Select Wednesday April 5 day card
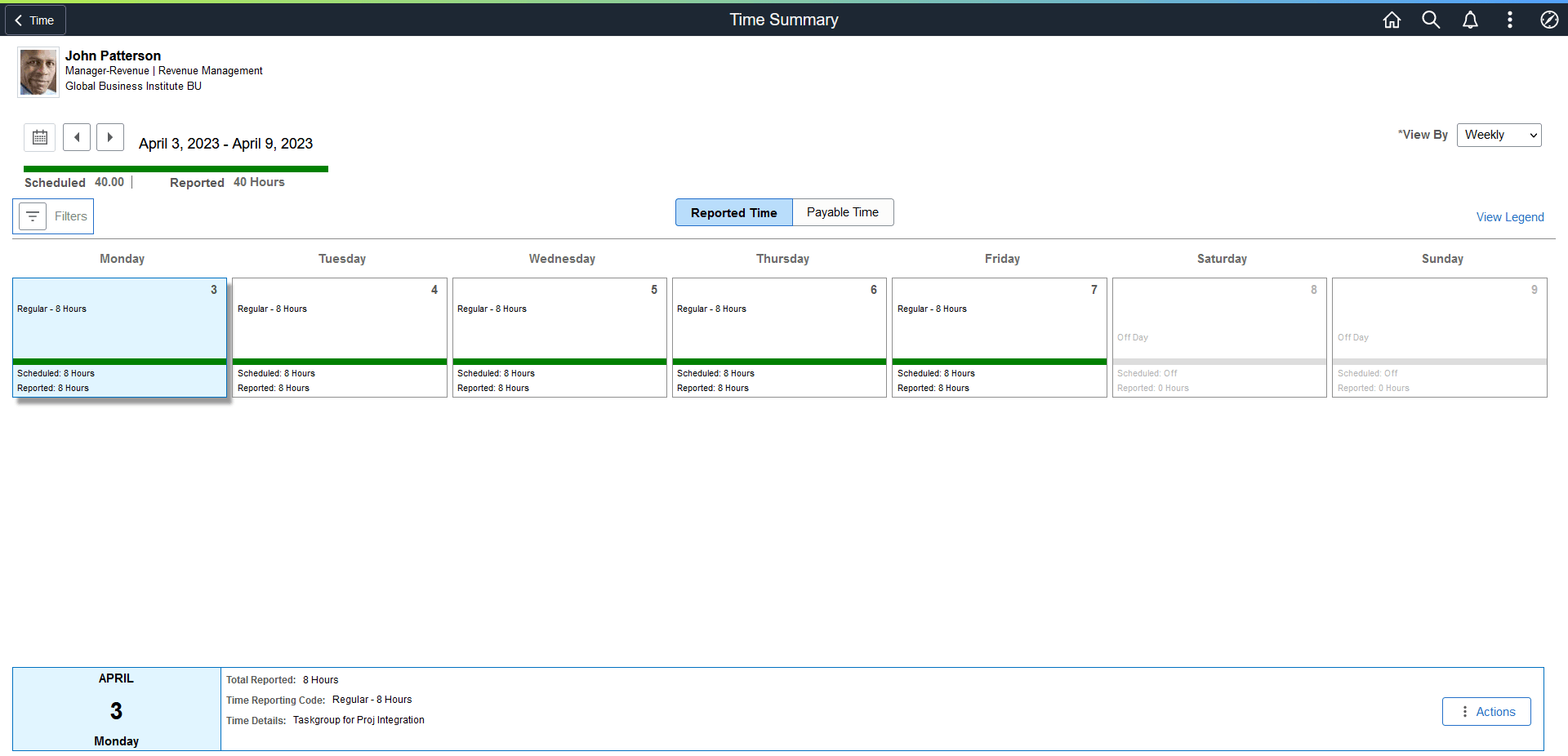The height and width of the screenshot is (756, 1568). (x=559, y=338)
